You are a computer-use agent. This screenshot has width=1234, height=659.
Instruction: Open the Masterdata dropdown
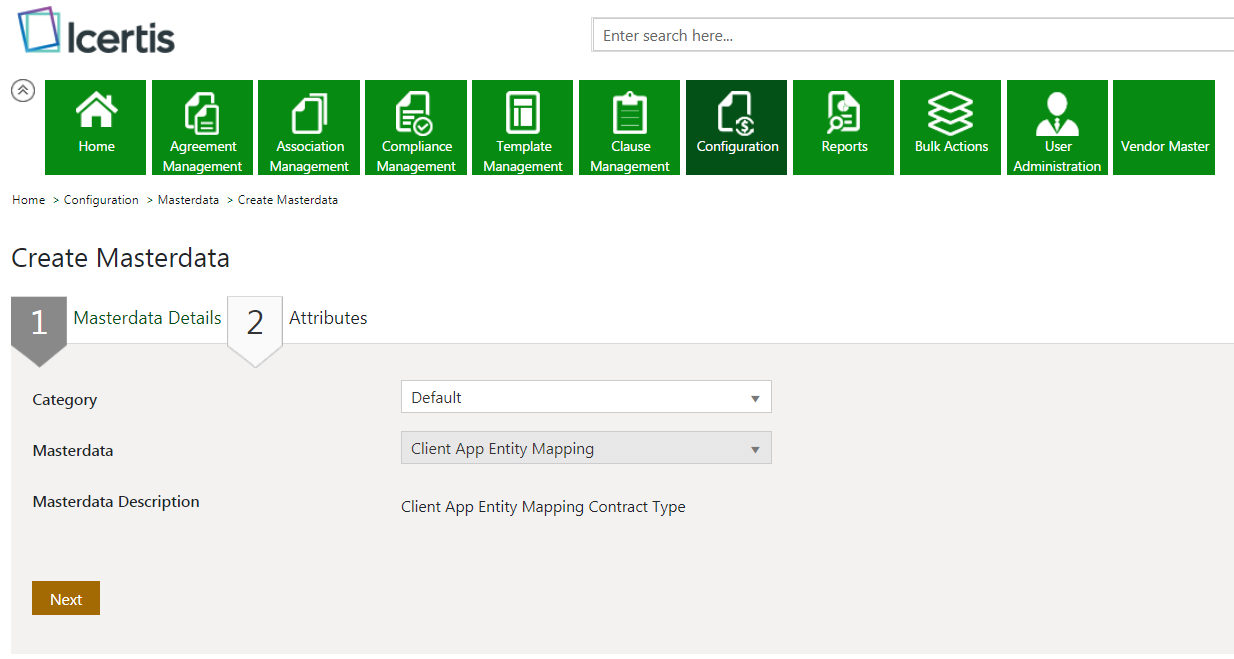coord(586,448)
